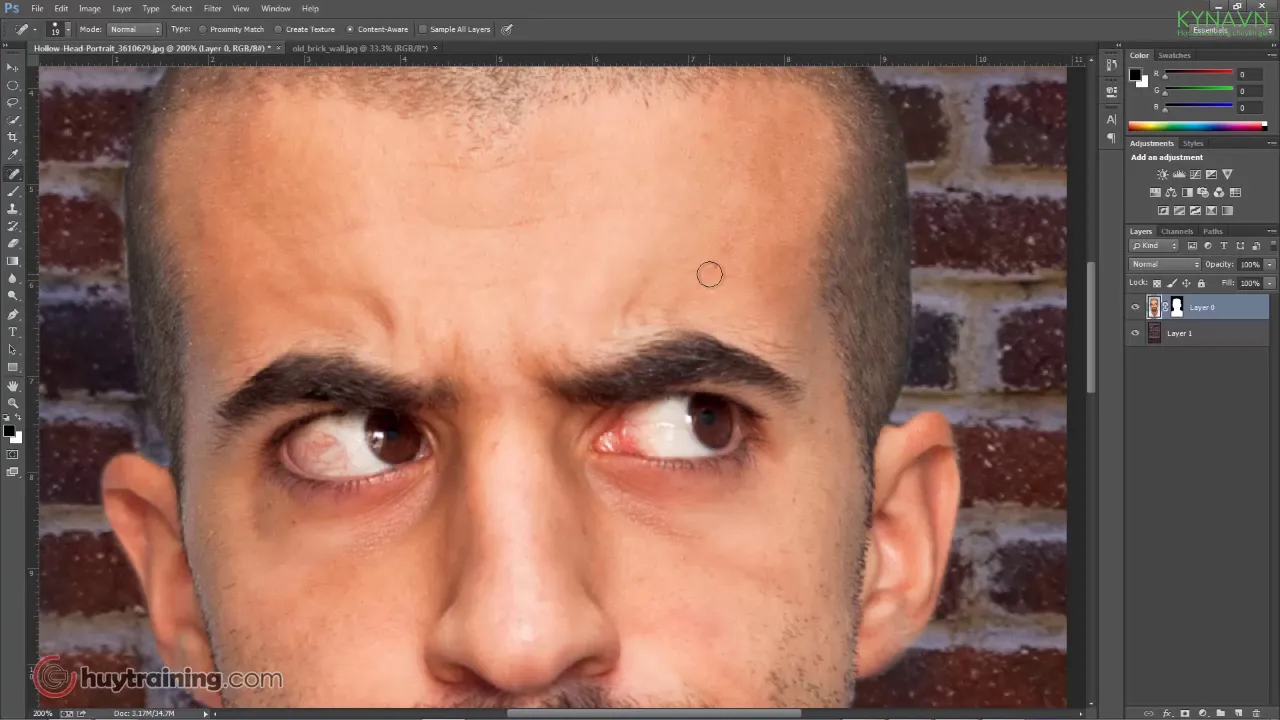Enable Sample All Layers checkbox
Viewport: 1280px width, 720px height.
click(455, 29)
